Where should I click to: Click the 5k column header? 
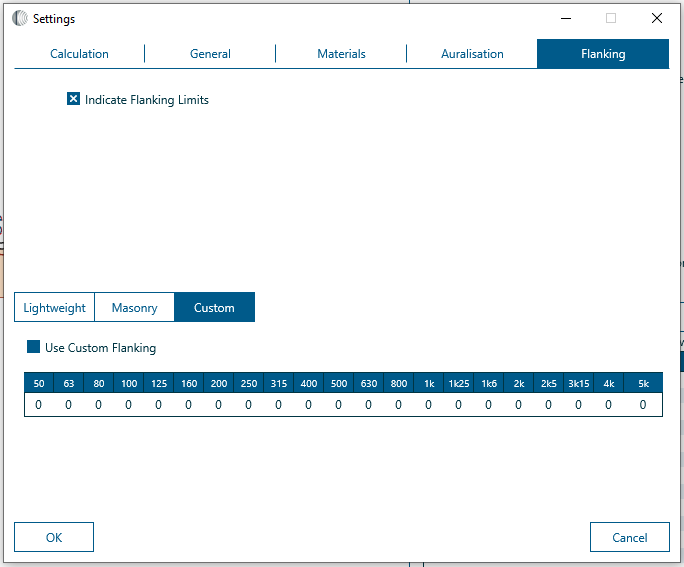pos(643,383)
